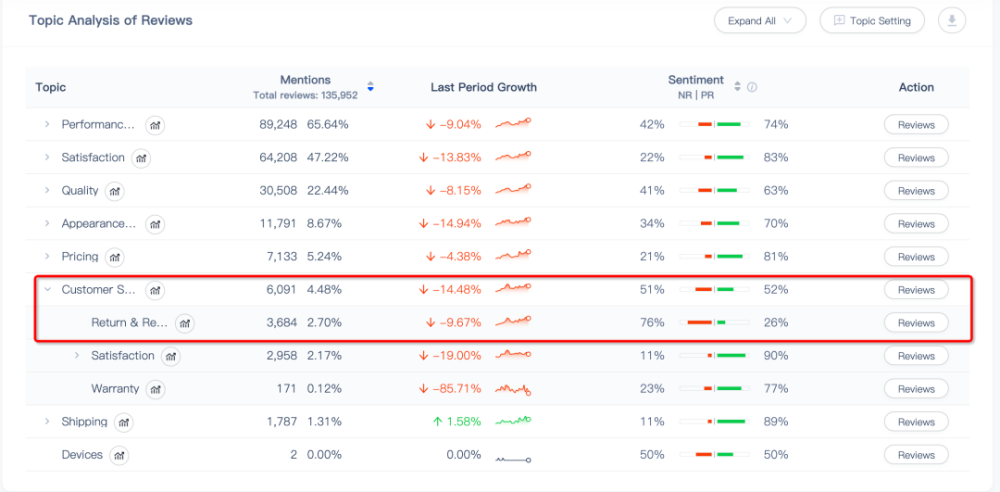Select the Devices topic name
This screenshot has height=492, width=1000.
pyautogui.click(x=82, y=455)
